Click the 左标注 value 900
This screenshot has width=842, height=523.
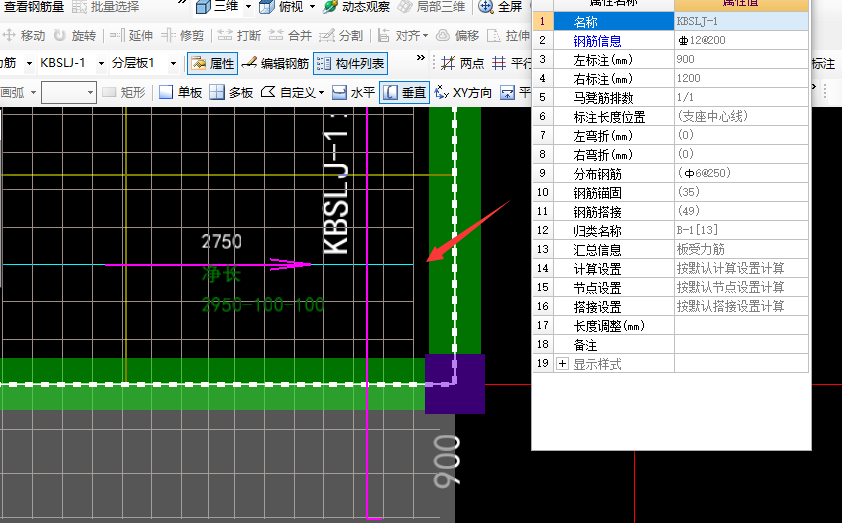tap(741, 59)
